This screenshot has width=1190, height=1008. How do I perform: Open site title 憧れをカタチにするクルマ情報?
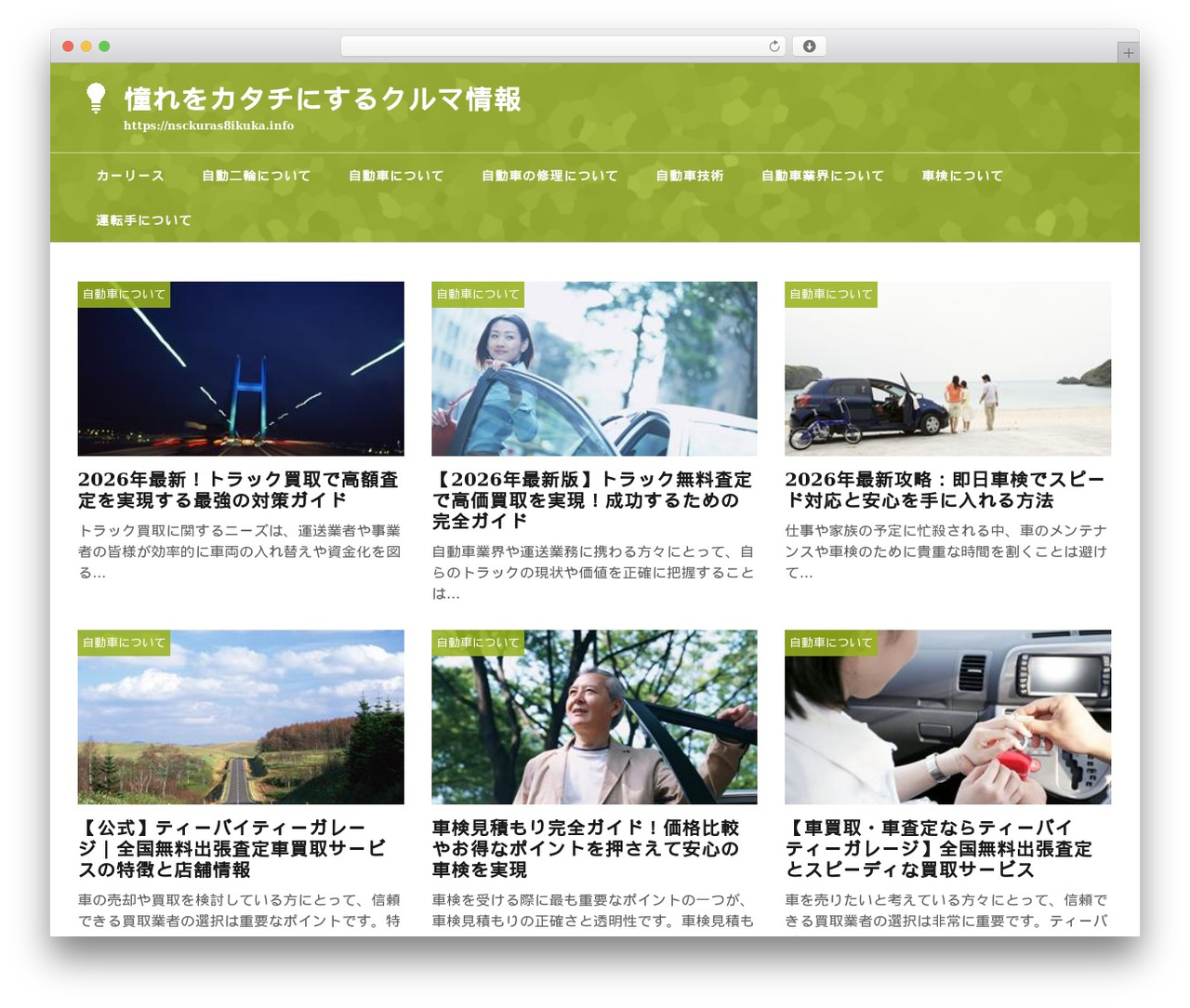(323, 99)
